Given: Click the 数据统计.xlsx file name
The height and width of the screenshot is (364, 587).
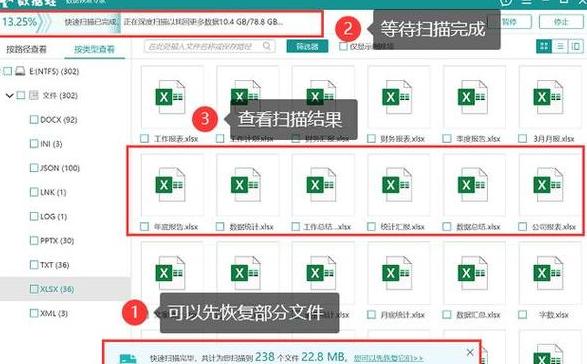Looking at the screenshot, I should [251, 227].
